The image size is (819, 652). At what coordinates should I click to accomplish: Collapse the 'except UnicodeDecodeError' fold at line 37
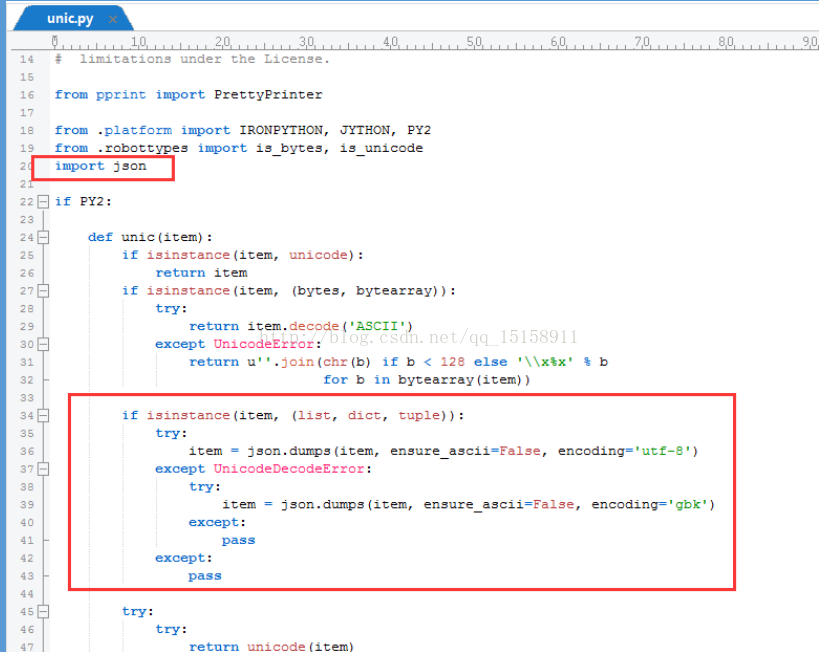tap(43, 469)
